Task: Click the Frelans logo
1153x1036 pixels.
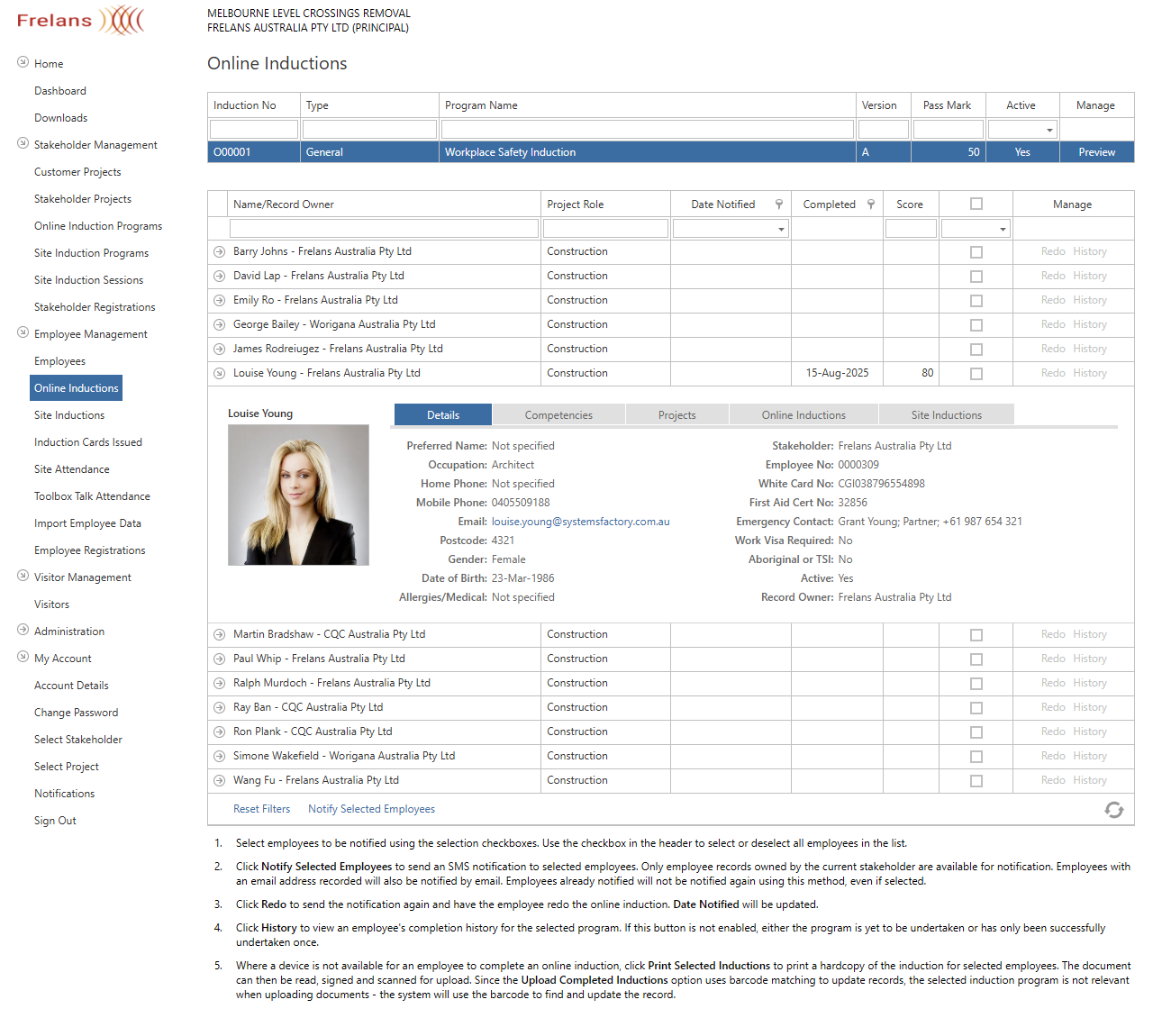Action: [79, 20]
